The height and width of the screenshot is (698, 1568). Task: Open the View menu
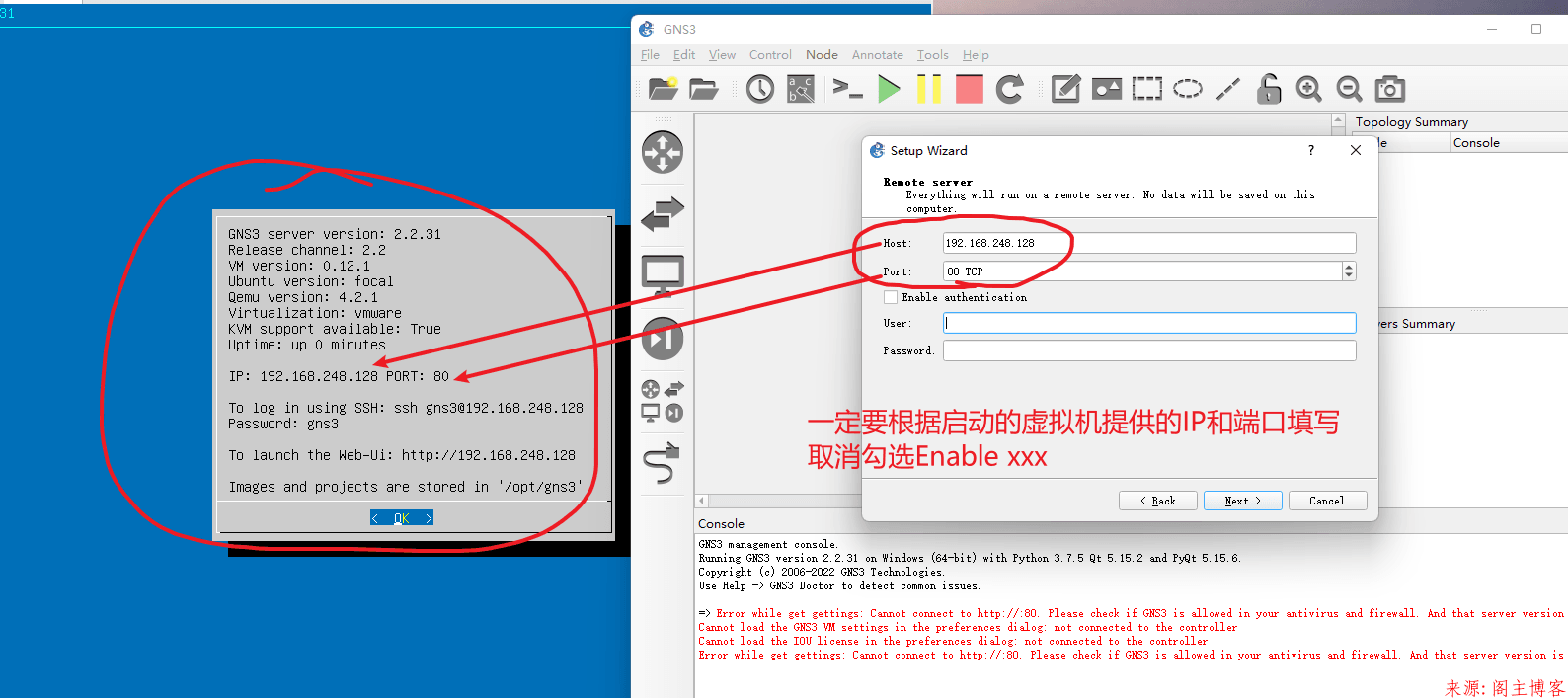tap(722, 55)
